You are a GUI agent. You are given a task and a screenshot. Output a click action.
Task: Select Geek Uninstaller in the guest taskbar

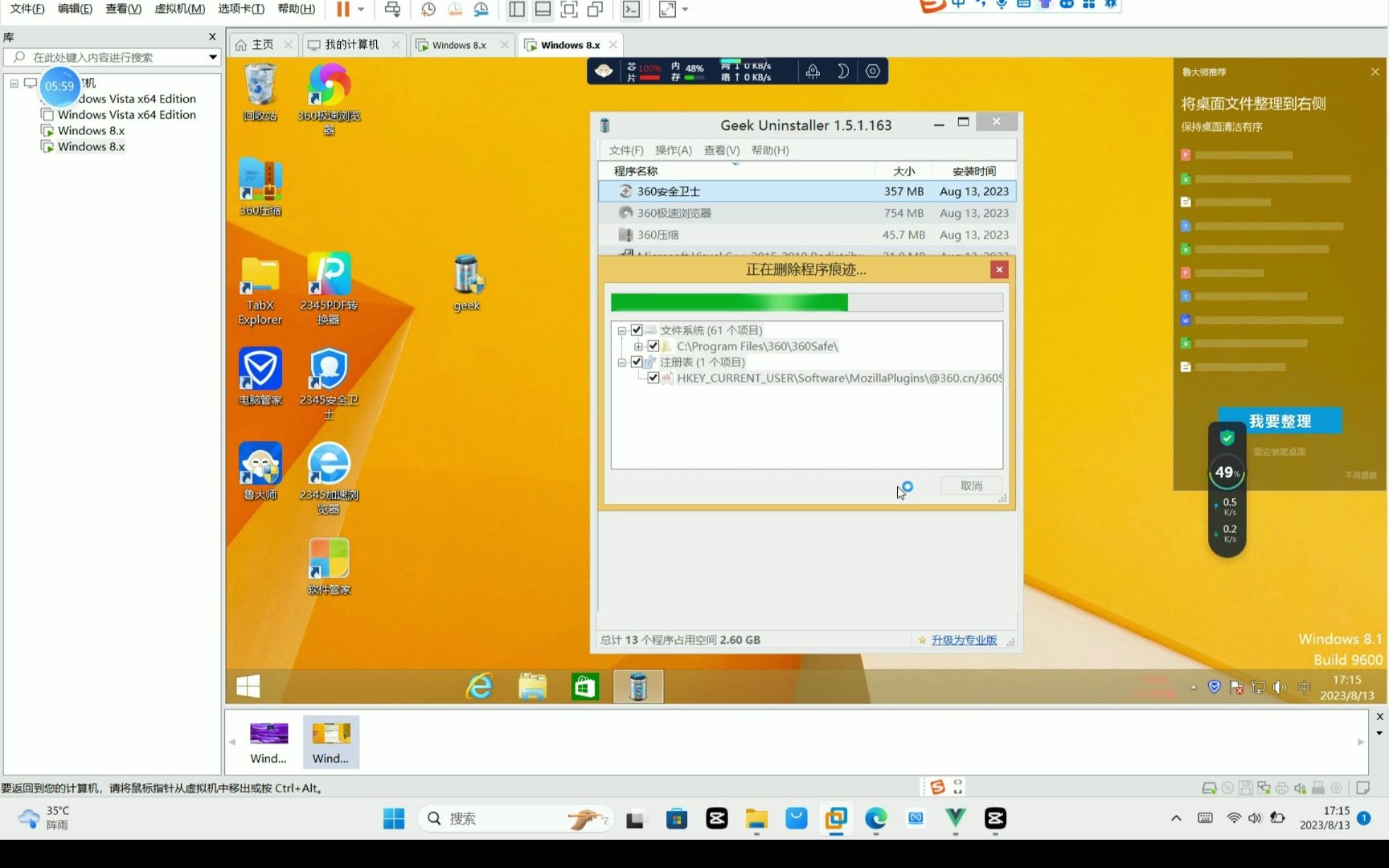[x=638, y=686]
